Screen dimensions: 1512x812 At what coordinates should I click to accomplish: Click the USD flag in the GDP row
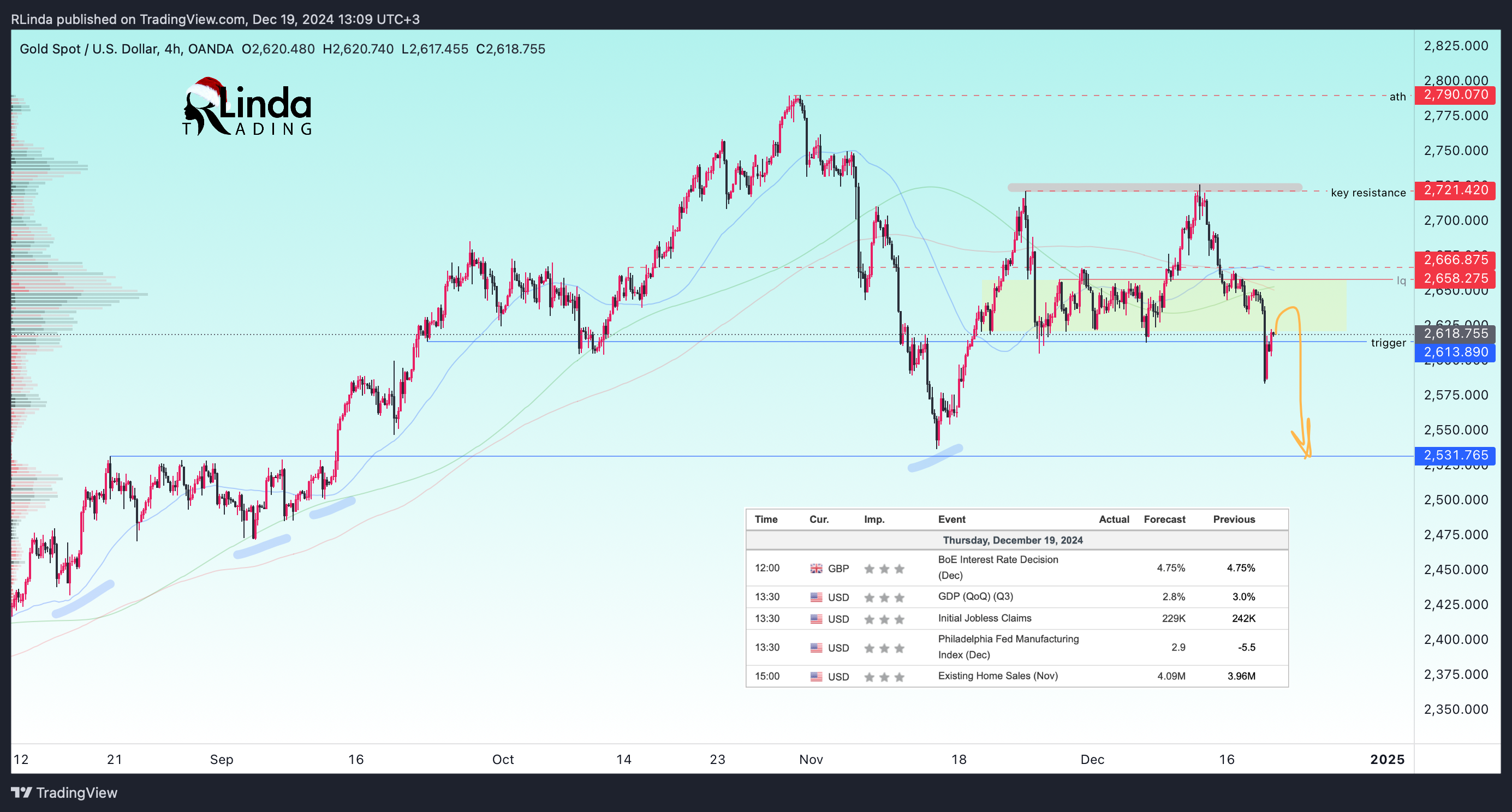(816, 597)
